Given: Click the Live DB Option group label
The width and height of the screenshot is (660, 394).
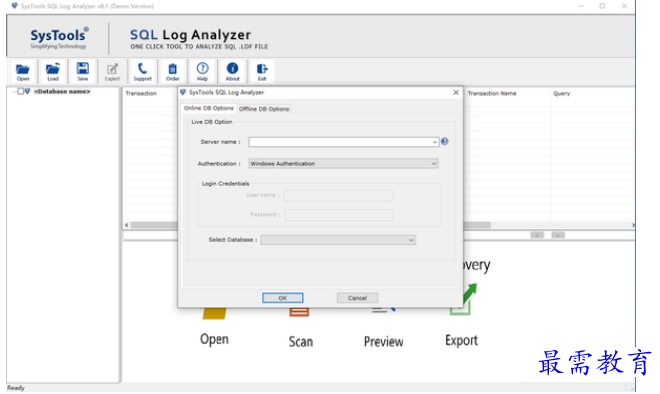Looking at the screenshot, I should 212,122.
